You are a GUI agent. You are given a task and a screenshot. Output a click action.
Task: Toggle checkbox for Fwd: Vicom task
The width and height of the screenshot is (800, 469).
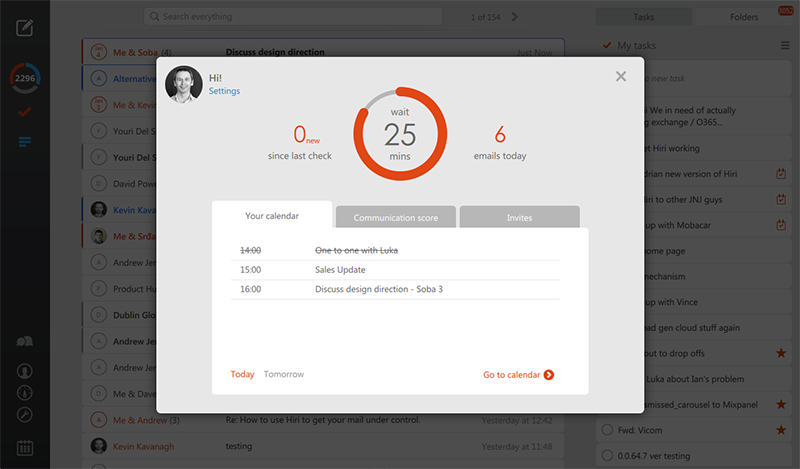tap(607, 430)
